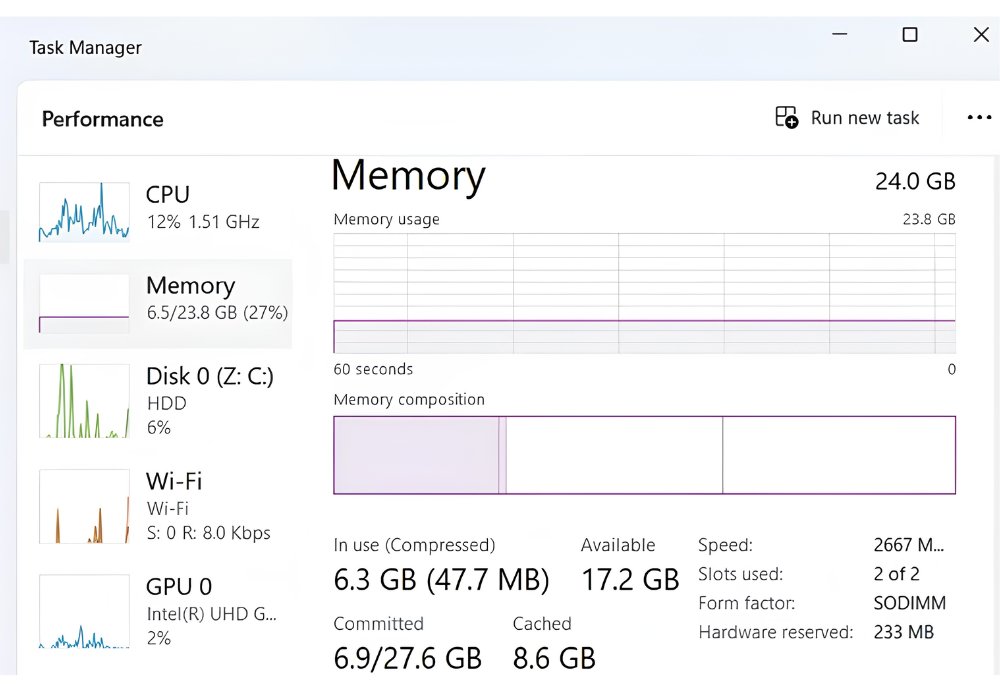Image resolution: width=1000 pixels, height=700 pixels.
Task: Open the CPU performance entry
Action: pyautogui.click(x=158, y=211)
